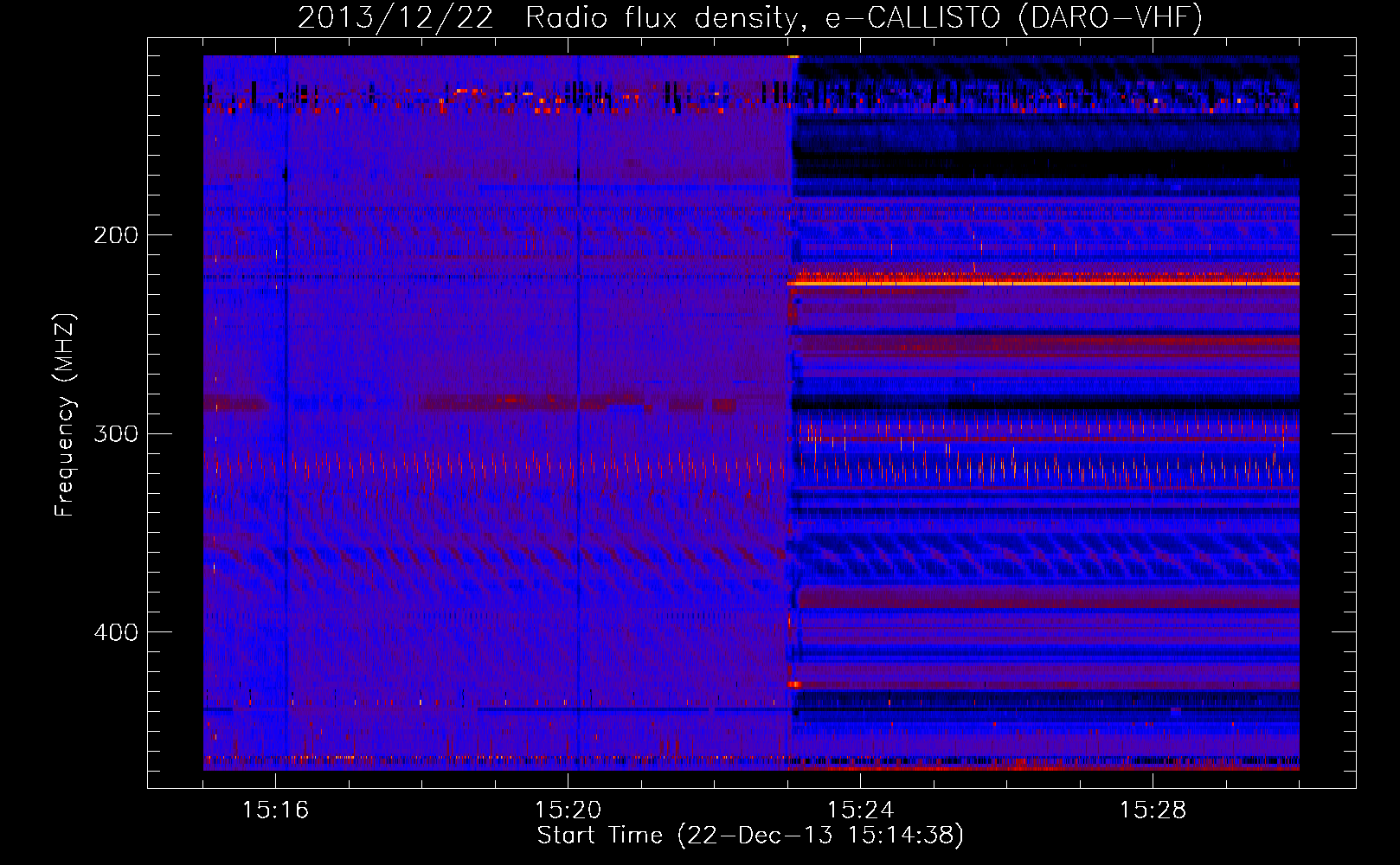Click the bright yellow emission band near 225 MHz
The image size is (1400, 865).
[1044, 283]
